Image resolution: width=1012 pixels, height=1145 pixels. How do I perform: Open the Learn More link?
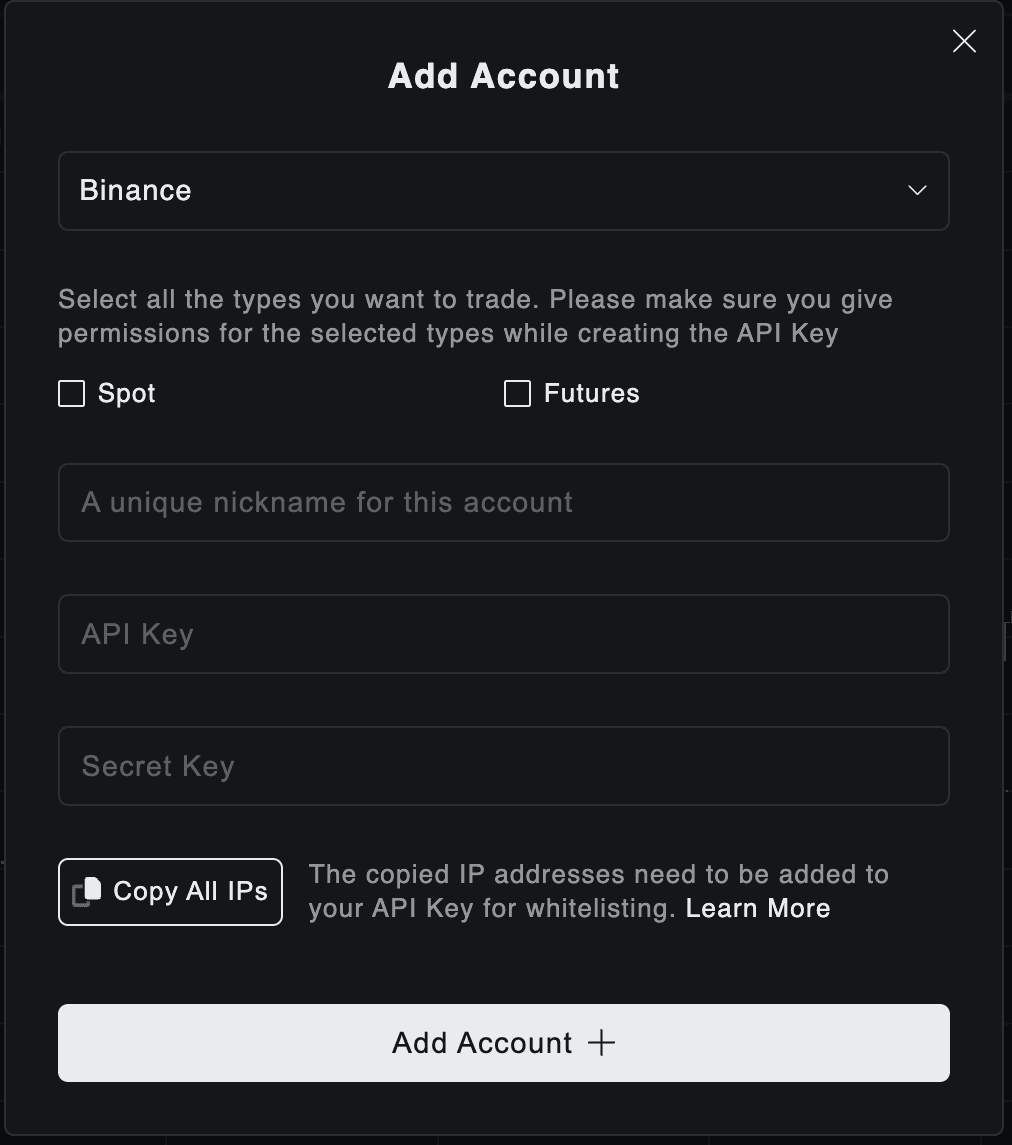point(758,908)
